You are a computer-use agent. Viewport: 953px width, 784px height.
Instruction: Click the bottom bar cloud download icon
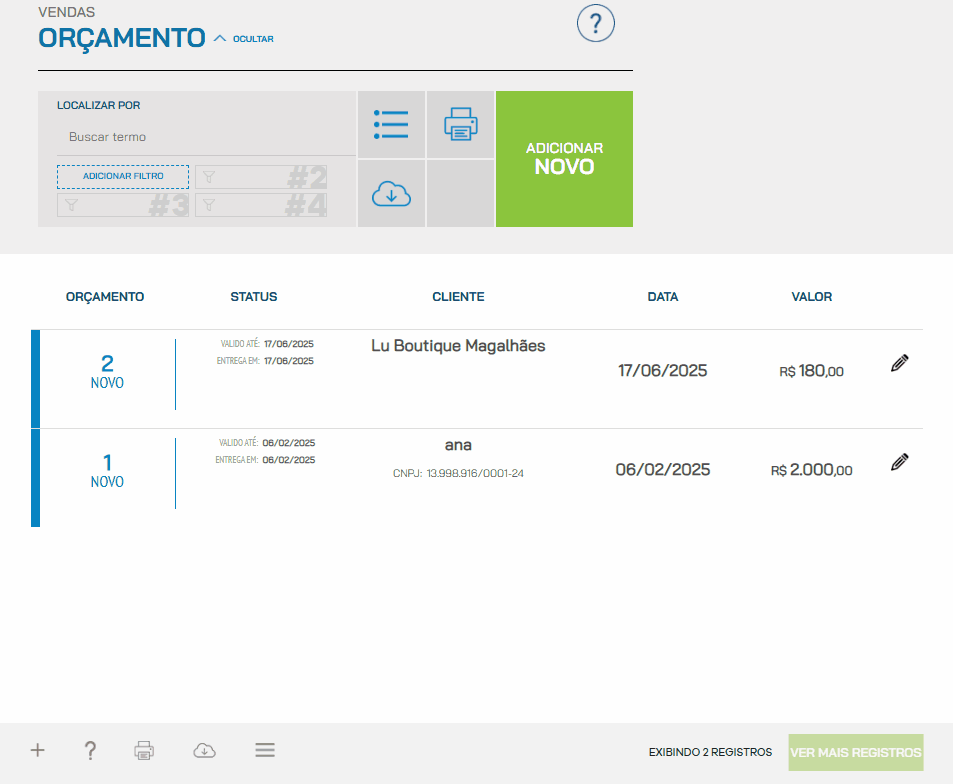tap(204, 750)
